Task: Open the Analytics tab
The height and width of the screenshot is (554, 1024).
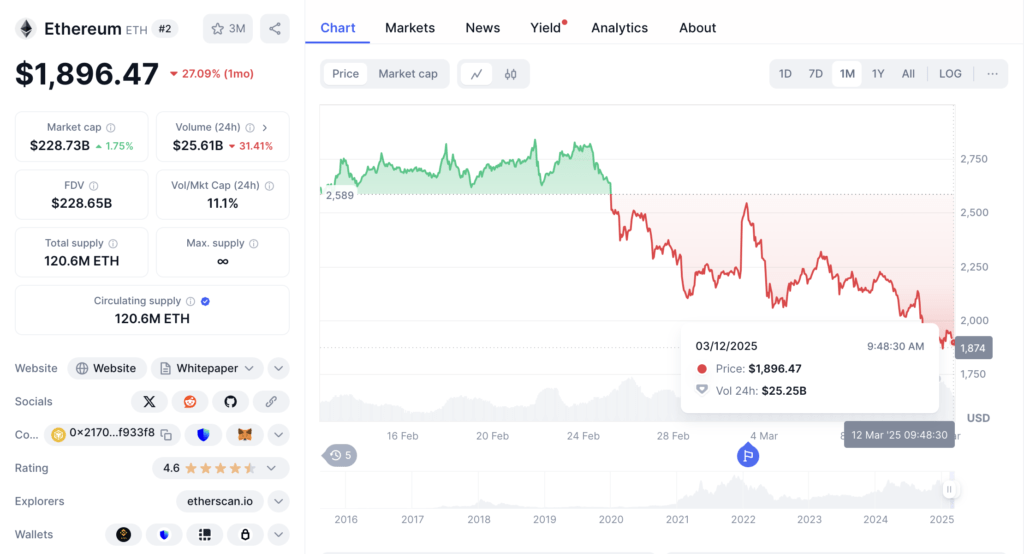Action: [620, 28]
